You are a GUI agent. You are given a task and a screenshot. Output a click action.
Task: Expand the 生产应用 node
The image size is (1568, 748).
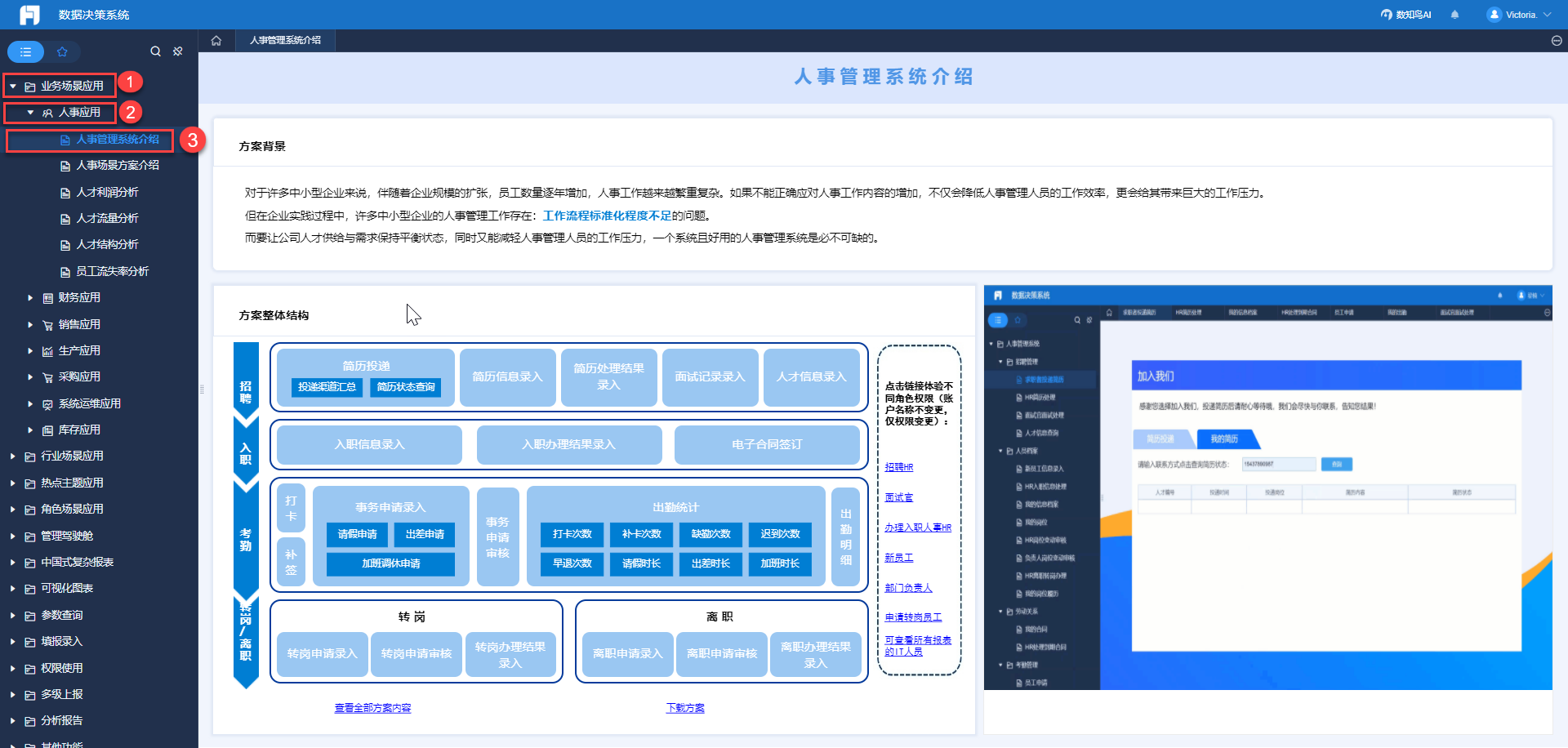(x=30, y=351)
